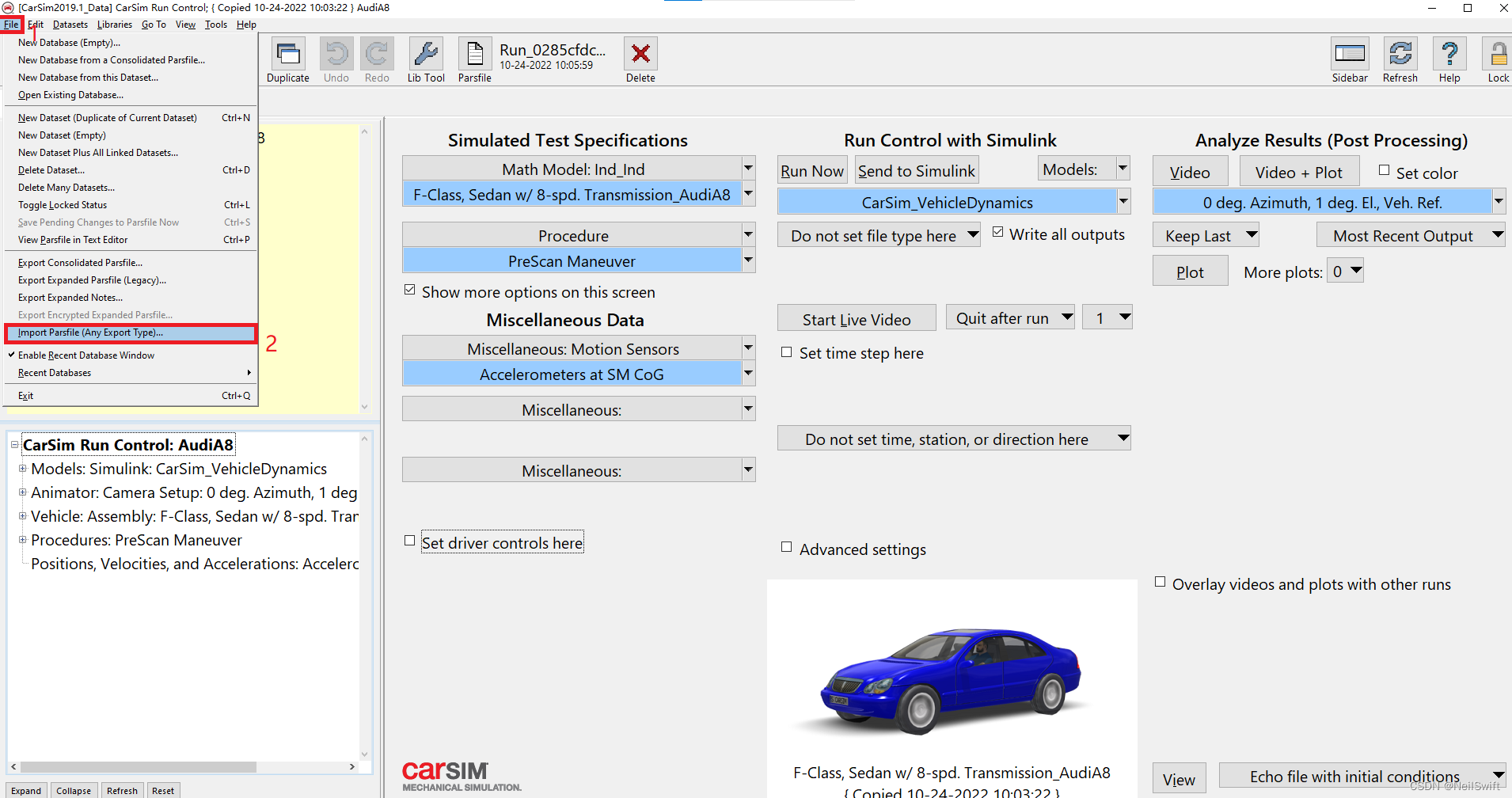Click the Lock padlock icon
This screenshot has height=798, width=1512.
pyautogui.click(x=1498, y=54)
